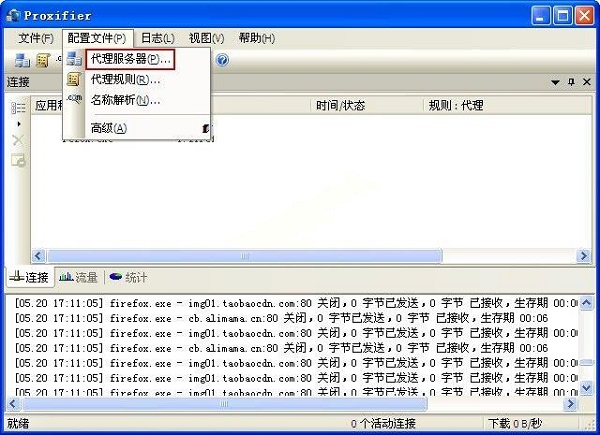Click the list view icon in left sidebar
Screen dimensions: 600x435
coord(18,108)
